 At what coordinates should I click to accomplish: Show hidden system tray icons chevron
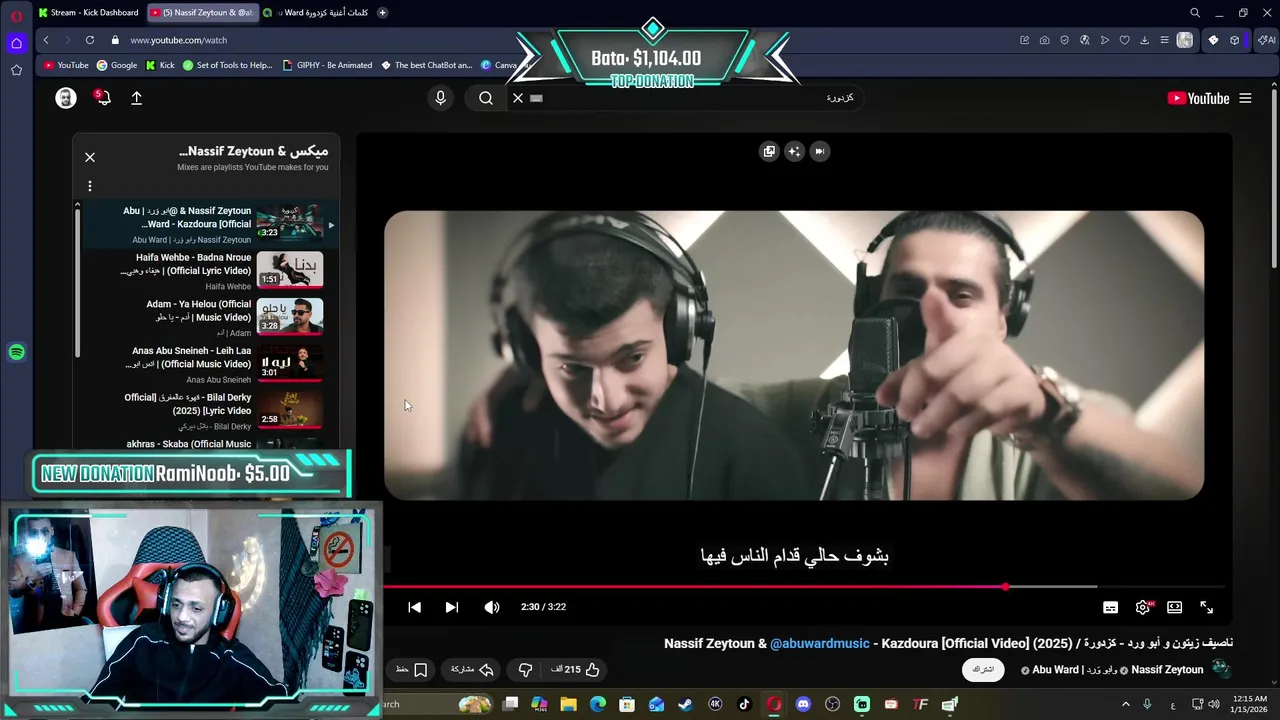tap(1126, 704)
